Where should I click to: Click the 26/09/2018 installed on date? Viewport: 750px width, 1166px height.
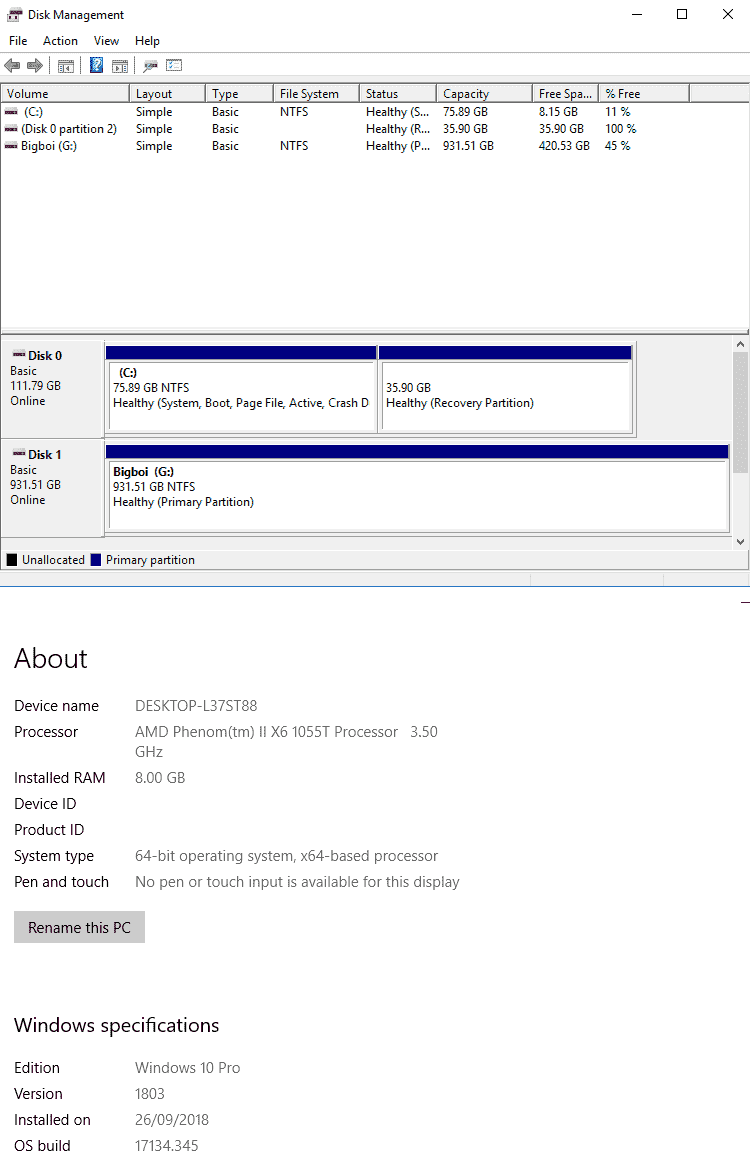click(x=172, y=1120)
